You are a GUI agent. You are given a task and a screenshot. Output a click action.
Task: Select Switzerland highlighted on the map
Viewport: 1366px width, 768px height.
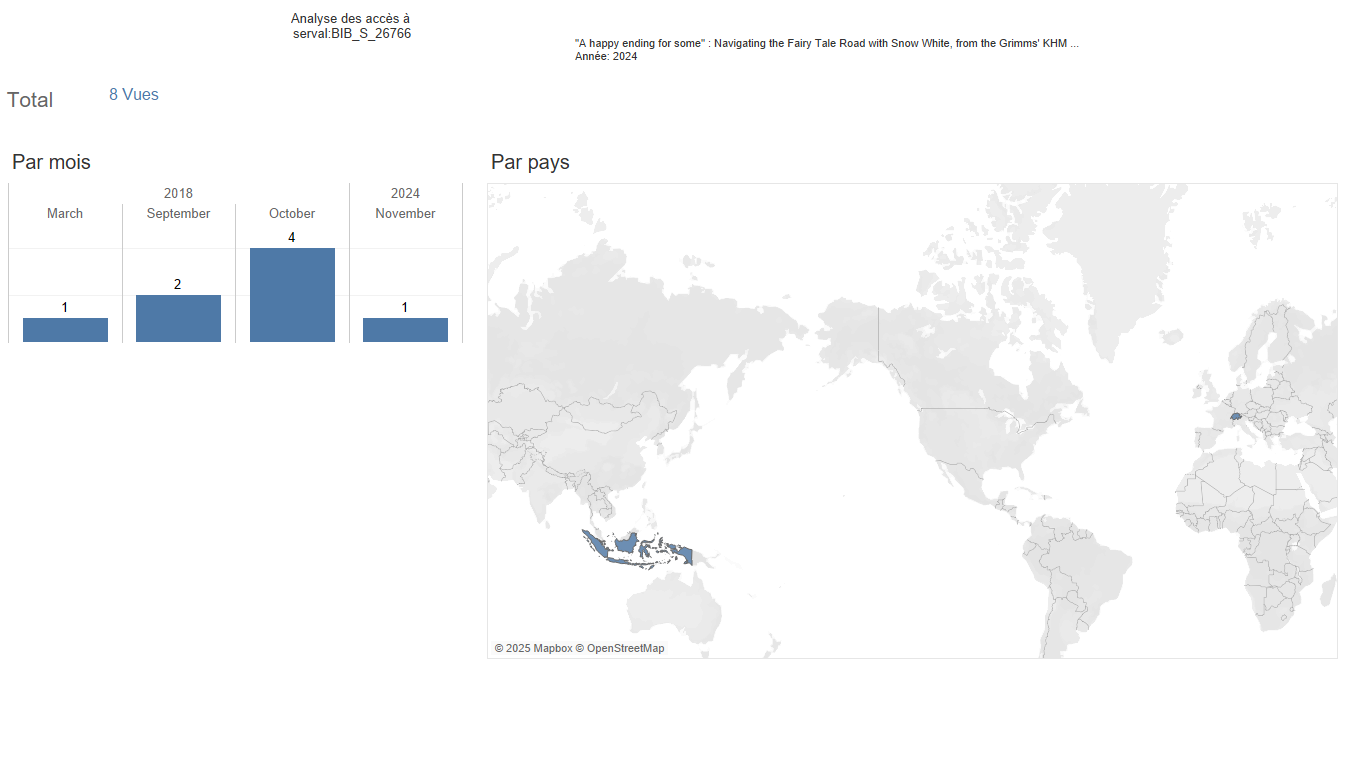click(1236, 416)
